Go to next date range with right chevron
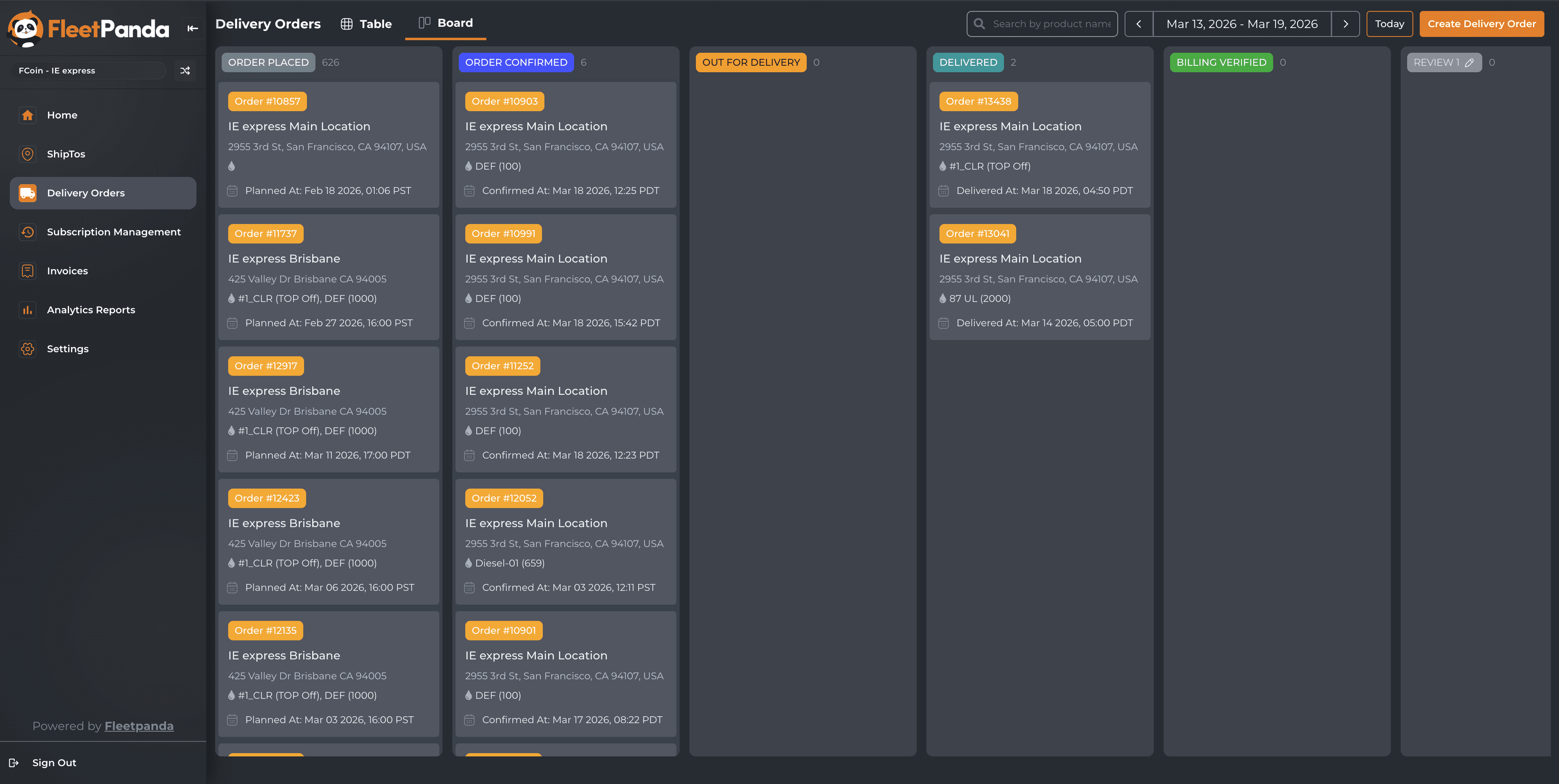1559x784 pixels. point(1345,24)
